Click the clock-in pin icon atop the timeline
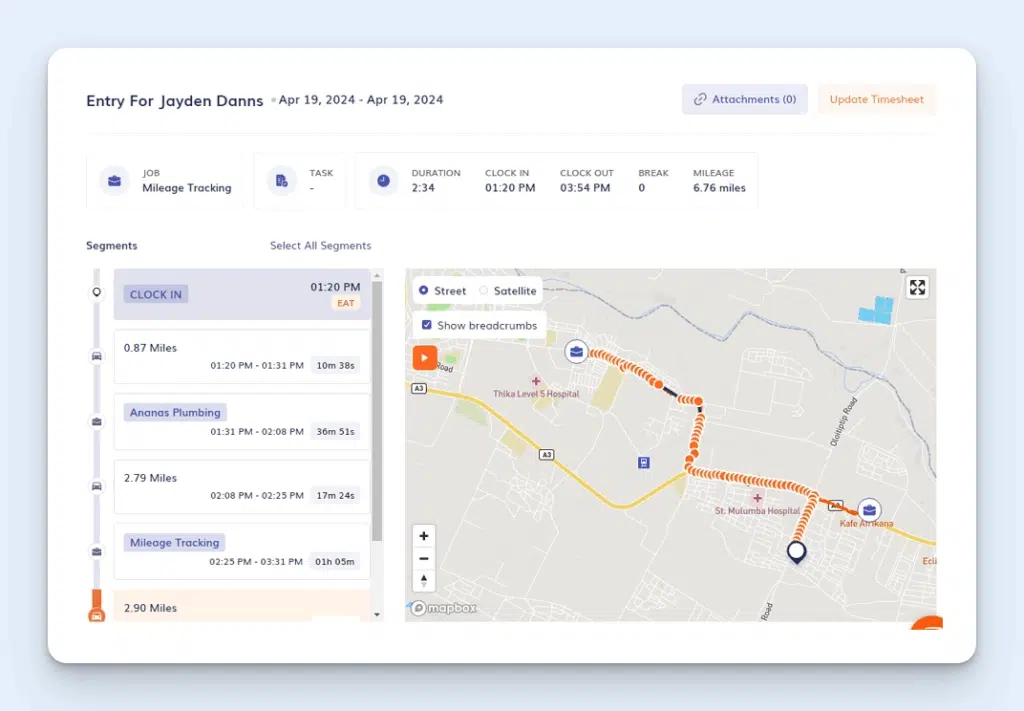 [96, 291]
